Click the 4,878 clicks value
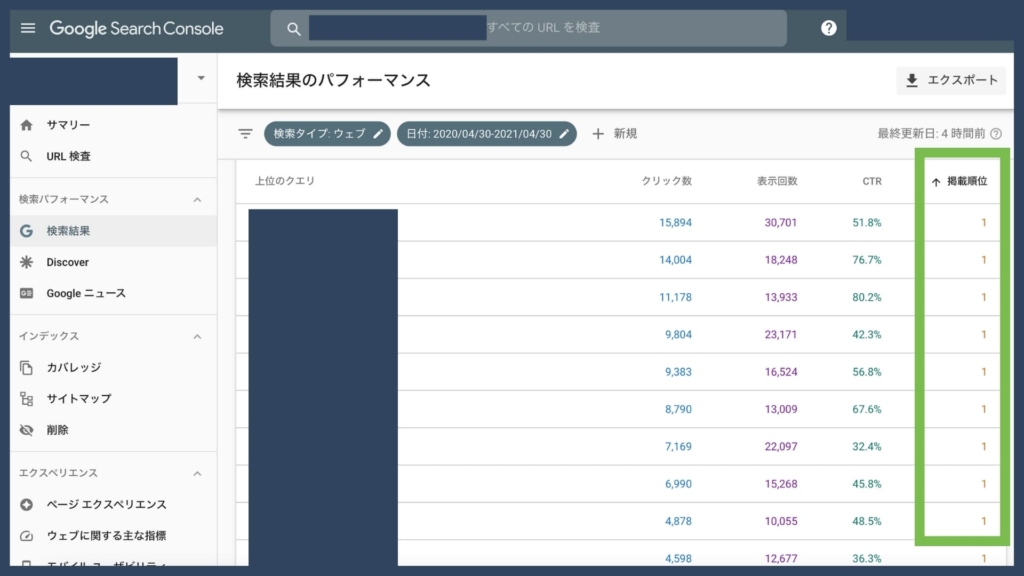 (679, 521)
